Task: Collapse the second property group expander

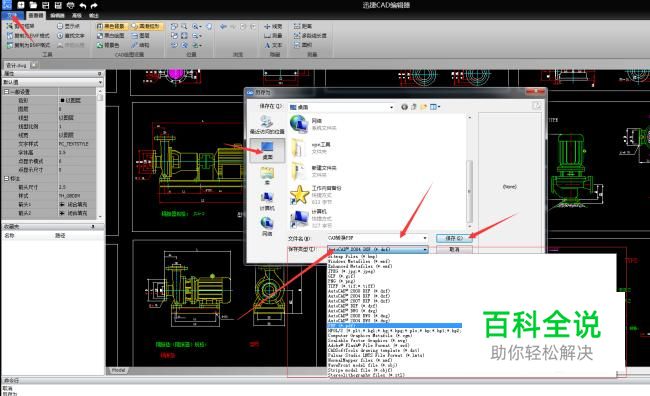Action: click(x=6, y=179)
